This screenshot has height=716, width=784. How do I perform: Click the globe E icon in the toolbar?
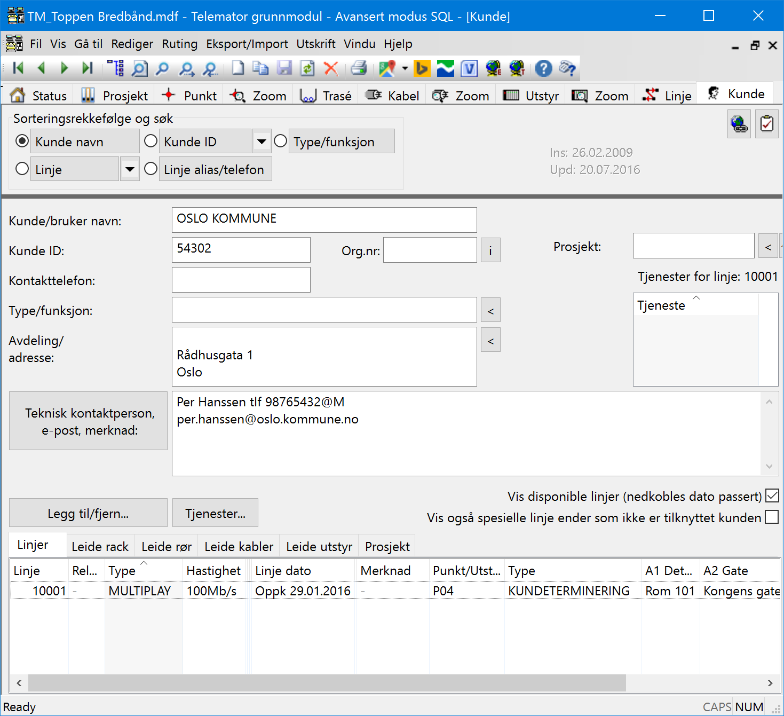point(494,68)
